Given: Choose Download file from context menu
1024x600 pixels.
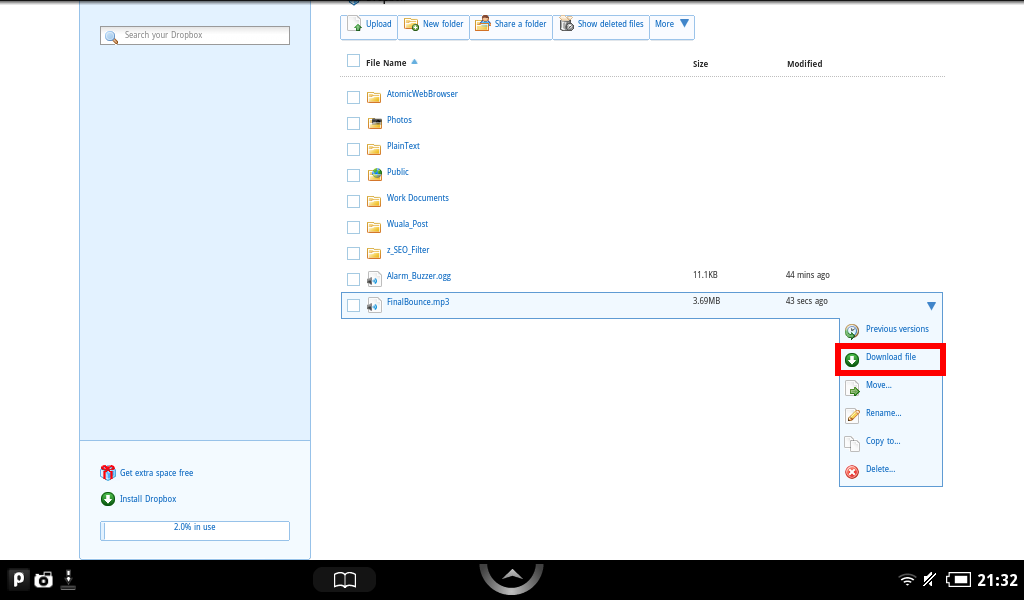Looking at the screenshot, I should click(x=890, y=358).
